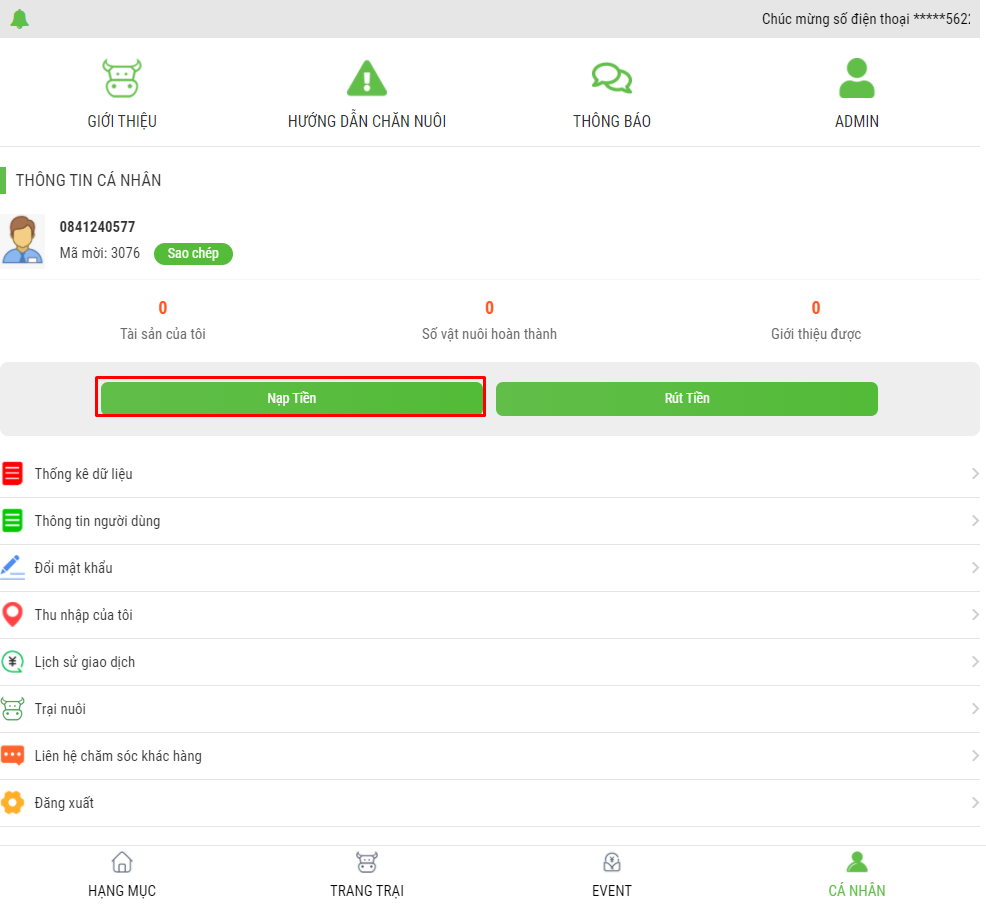Click the Nạp Tiền deposit button
The image size is (986, 905).
(x=291, y=398)
